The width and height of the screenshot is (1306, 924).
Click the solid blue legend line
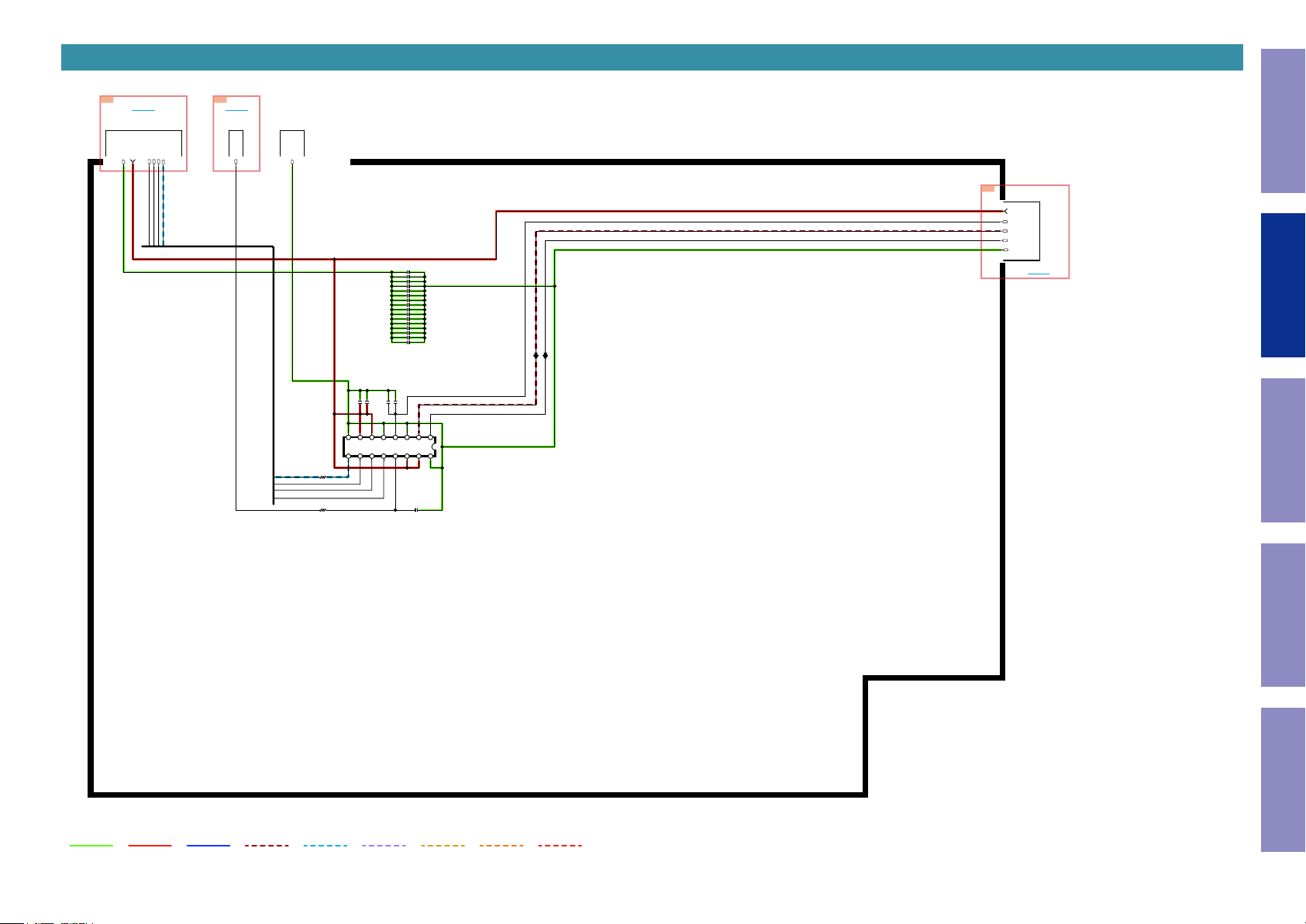[208, 846]
